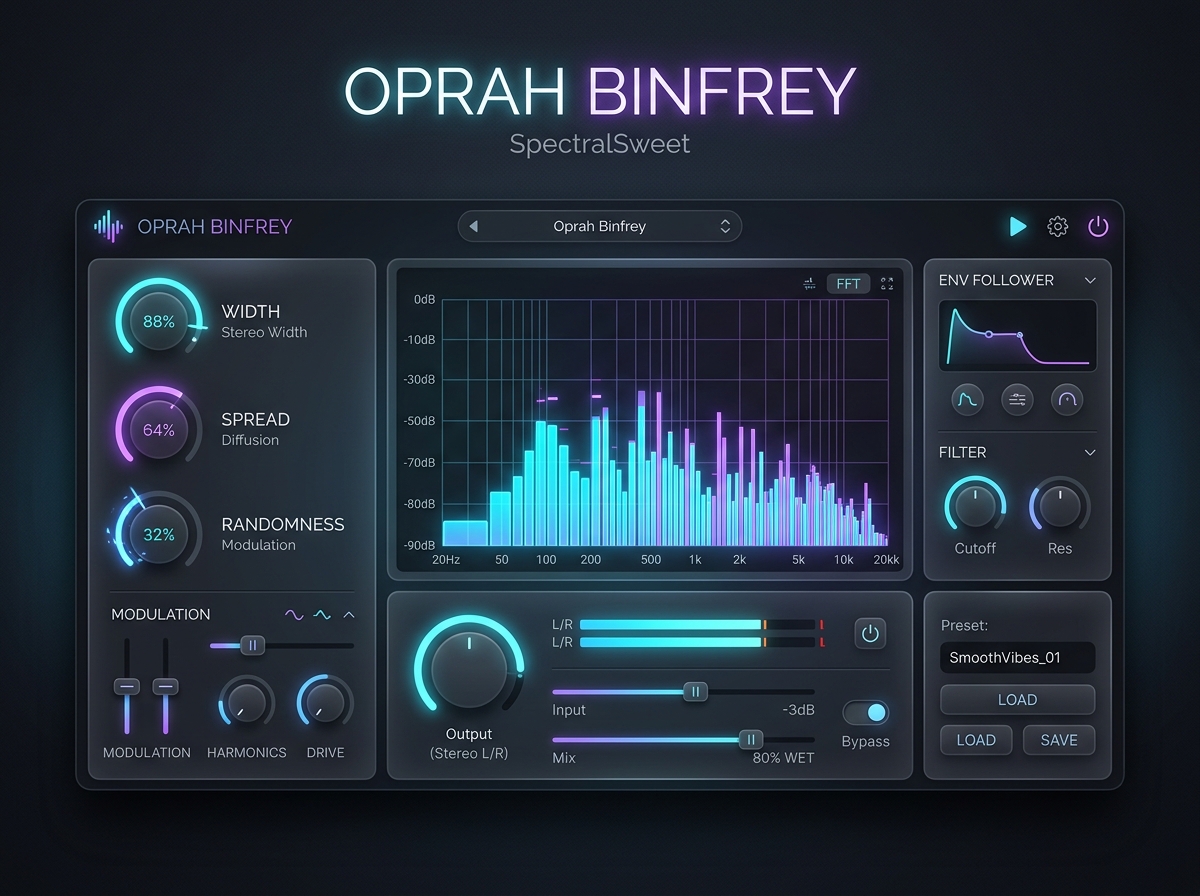Click the 1k frequency axis label
Viewport: 1200px width, 896px height.
point(695,559)
